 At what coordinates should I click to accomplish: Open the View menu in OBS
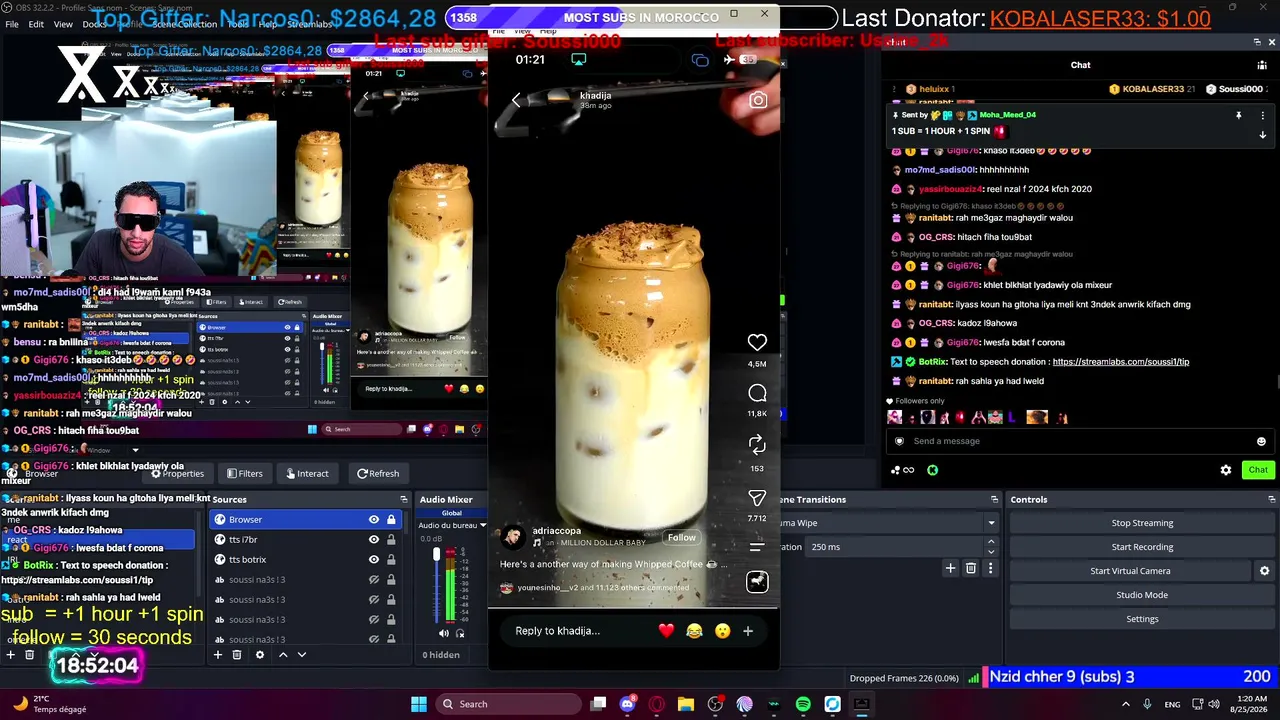point(63,24)
